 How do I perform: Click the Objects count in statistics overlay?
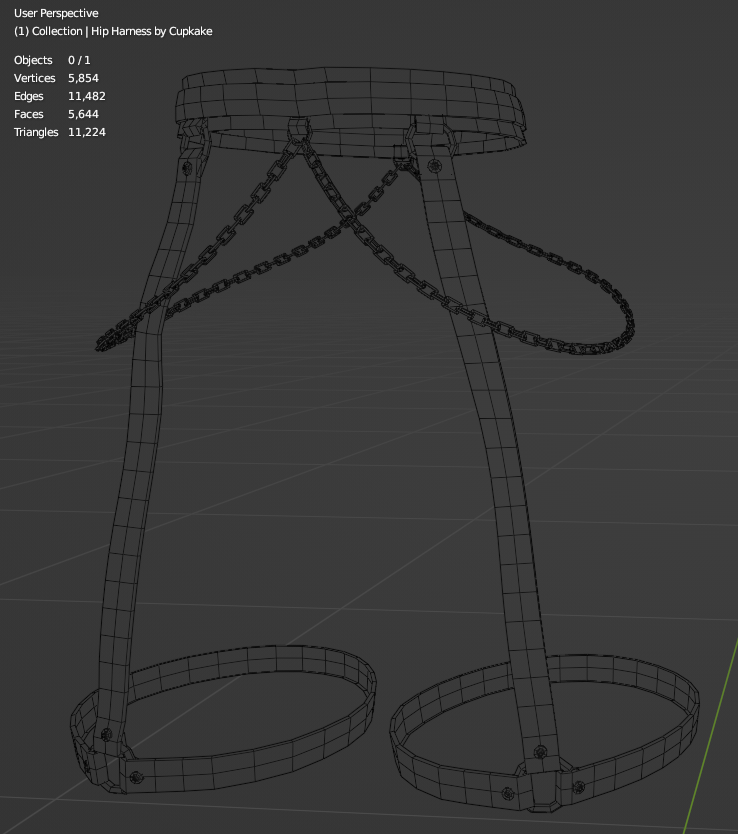pos(52,60)
